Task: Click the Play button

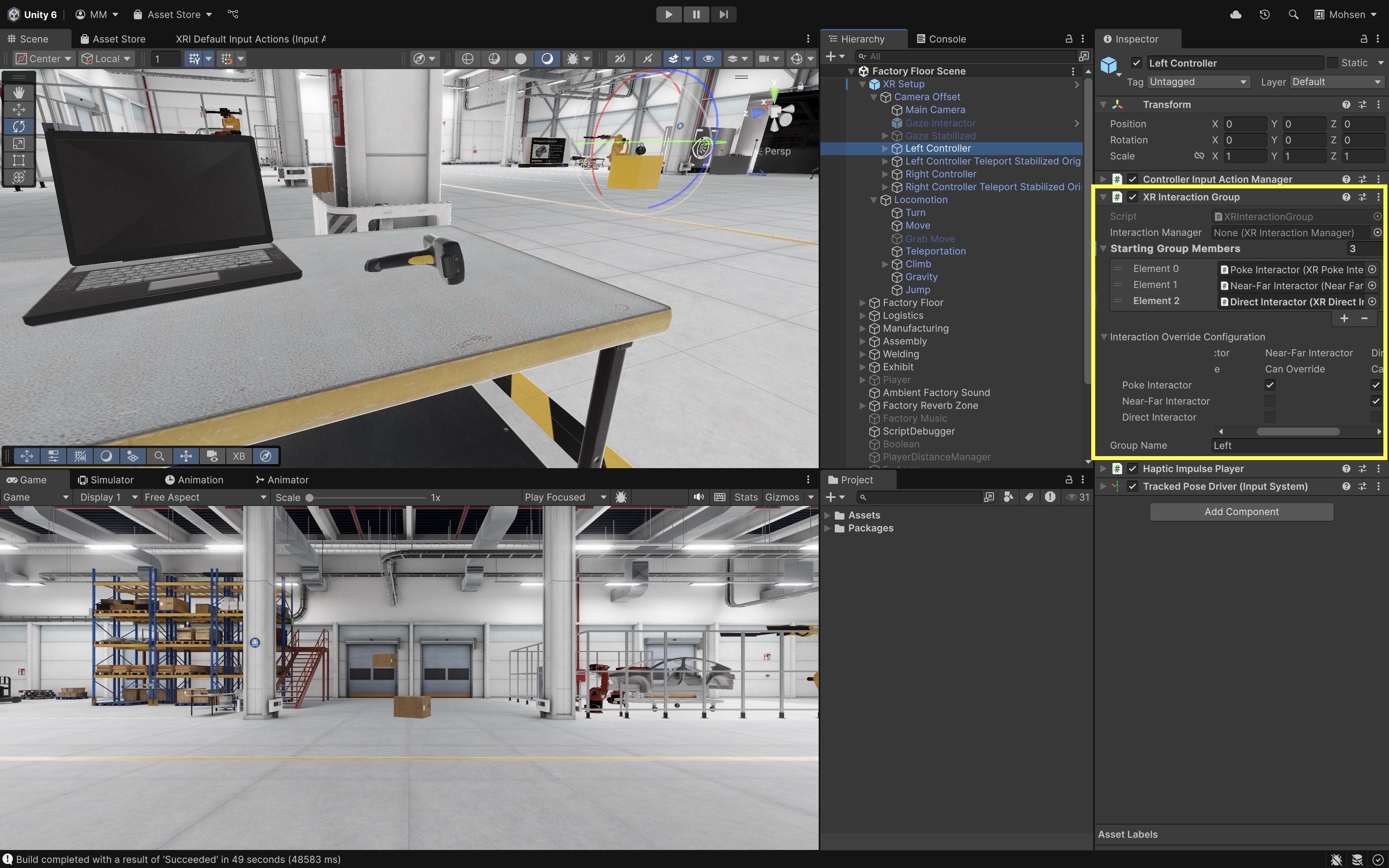Action: 669,14
